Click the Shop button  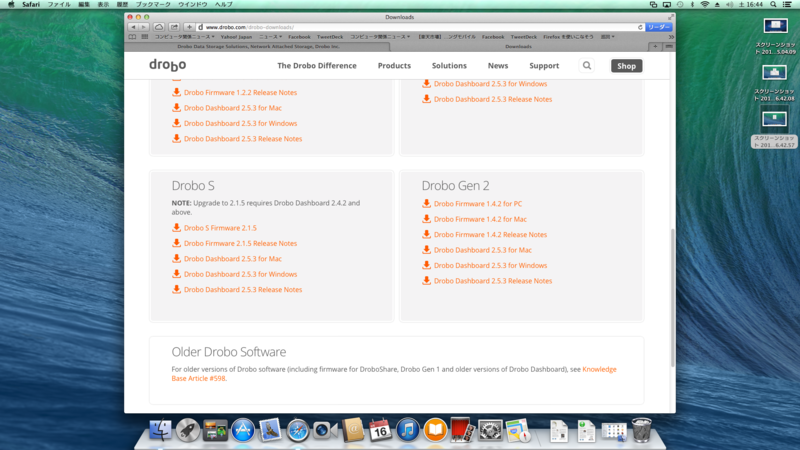[x=626, y=66]
